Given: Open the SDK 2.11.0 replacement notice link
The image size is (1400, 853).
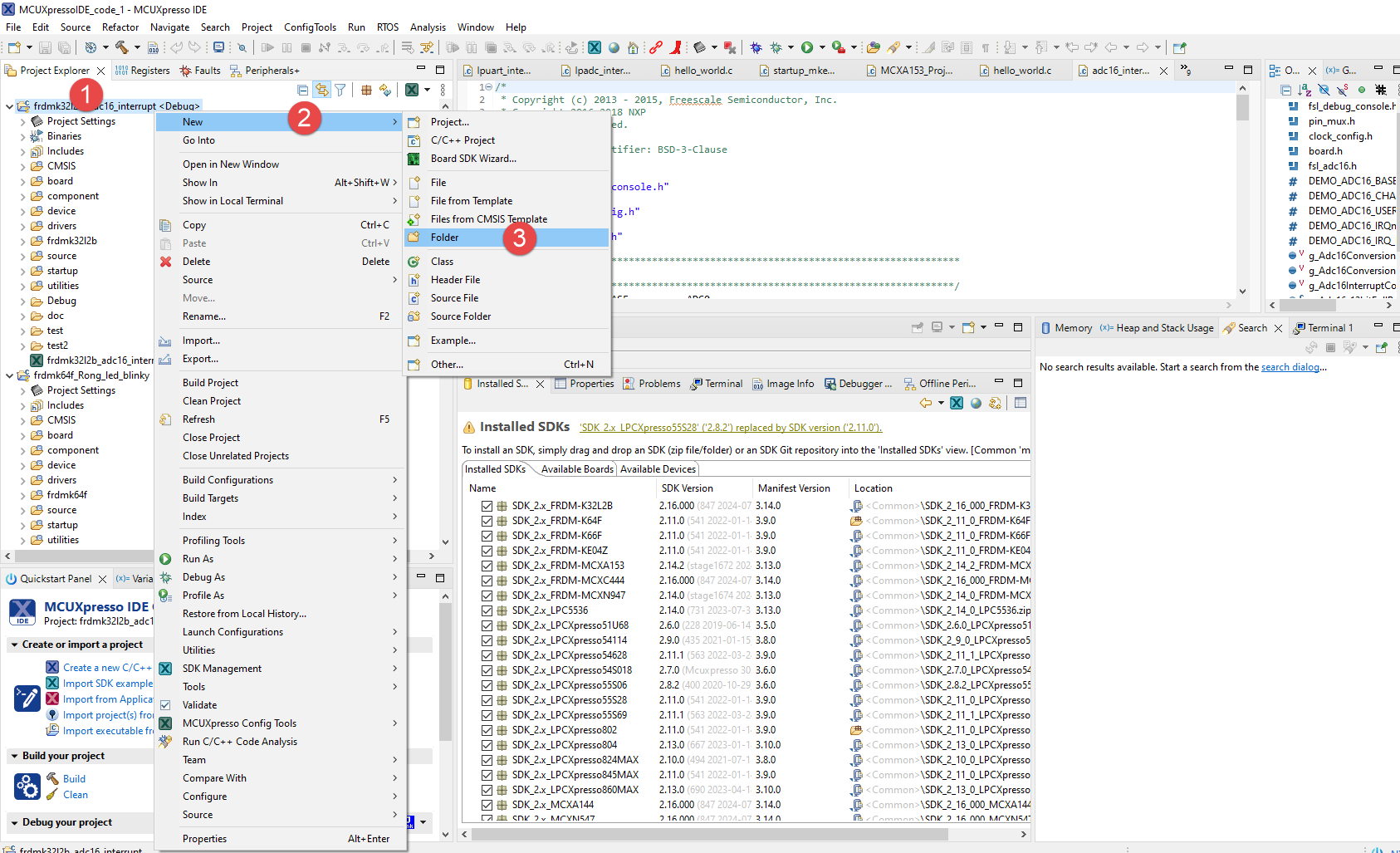Looking at the screenshot, I should (730, 427).
